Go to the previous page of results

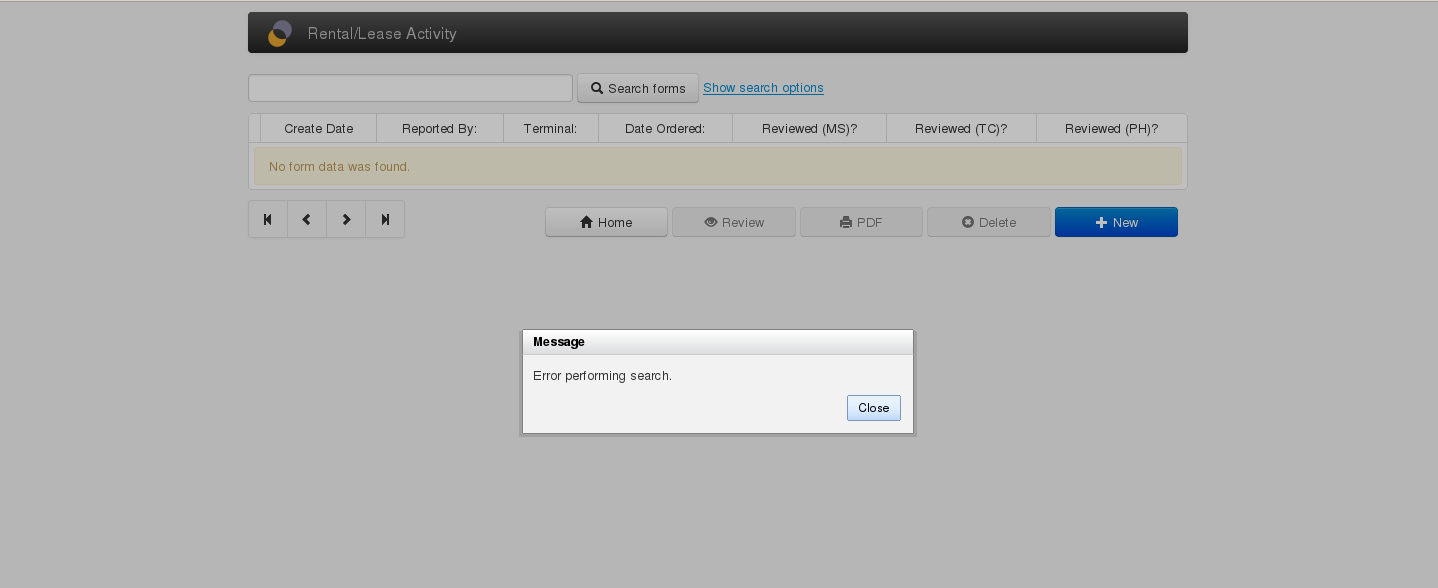point(307,220)
